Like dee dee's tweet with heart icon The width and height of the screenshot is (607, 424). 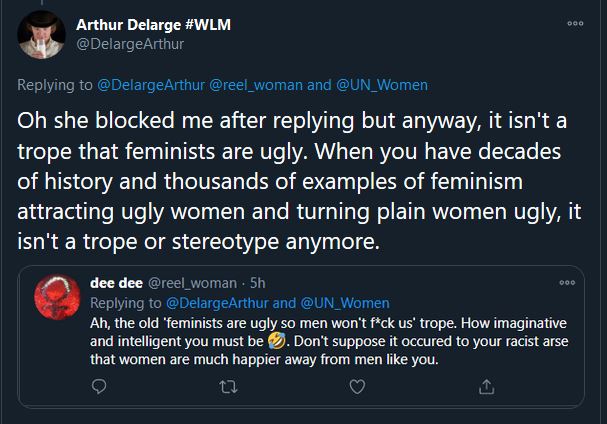357,386
